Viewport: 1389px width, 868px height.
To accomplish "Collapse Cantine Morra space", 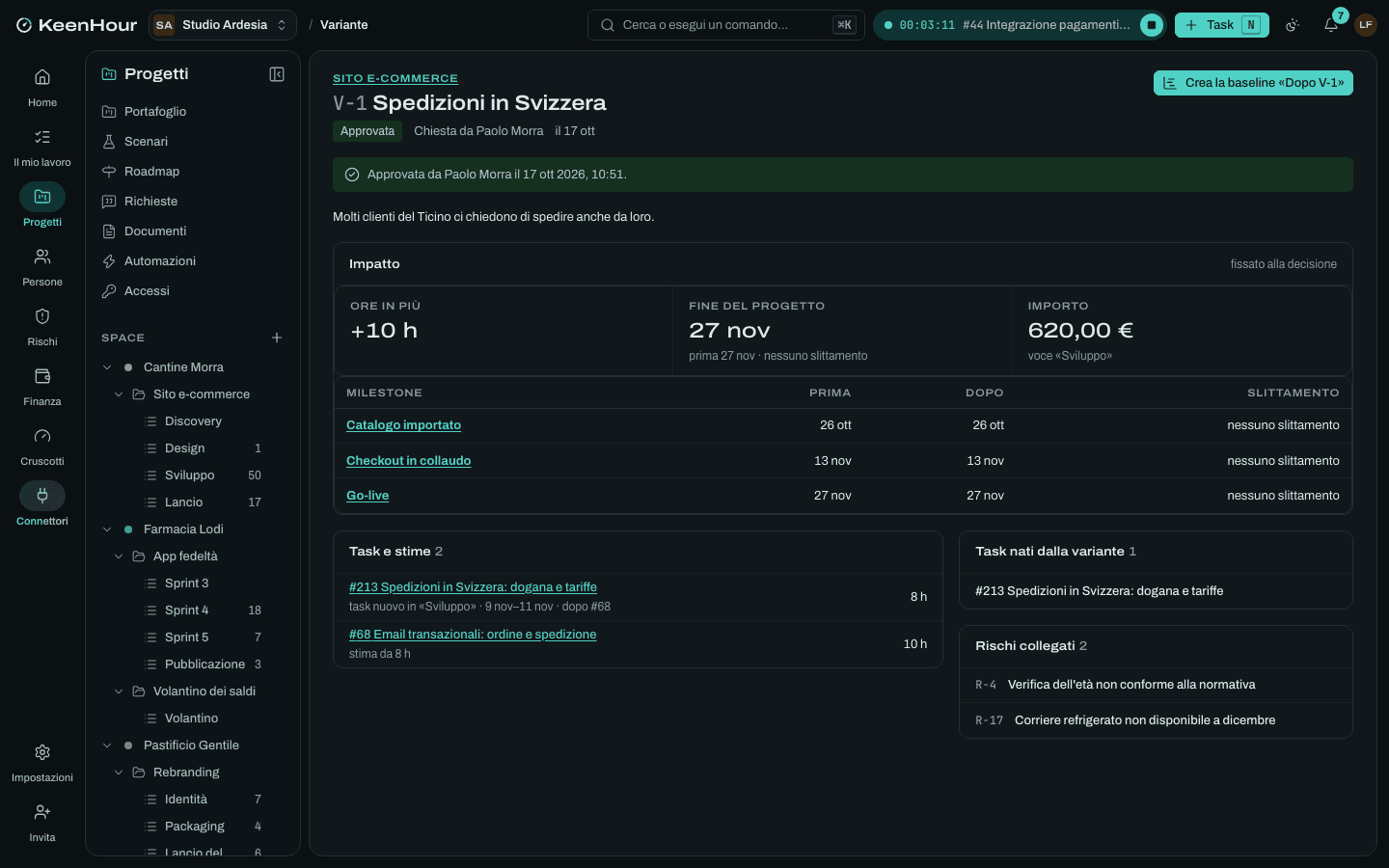I will click(x=107, y=367).
